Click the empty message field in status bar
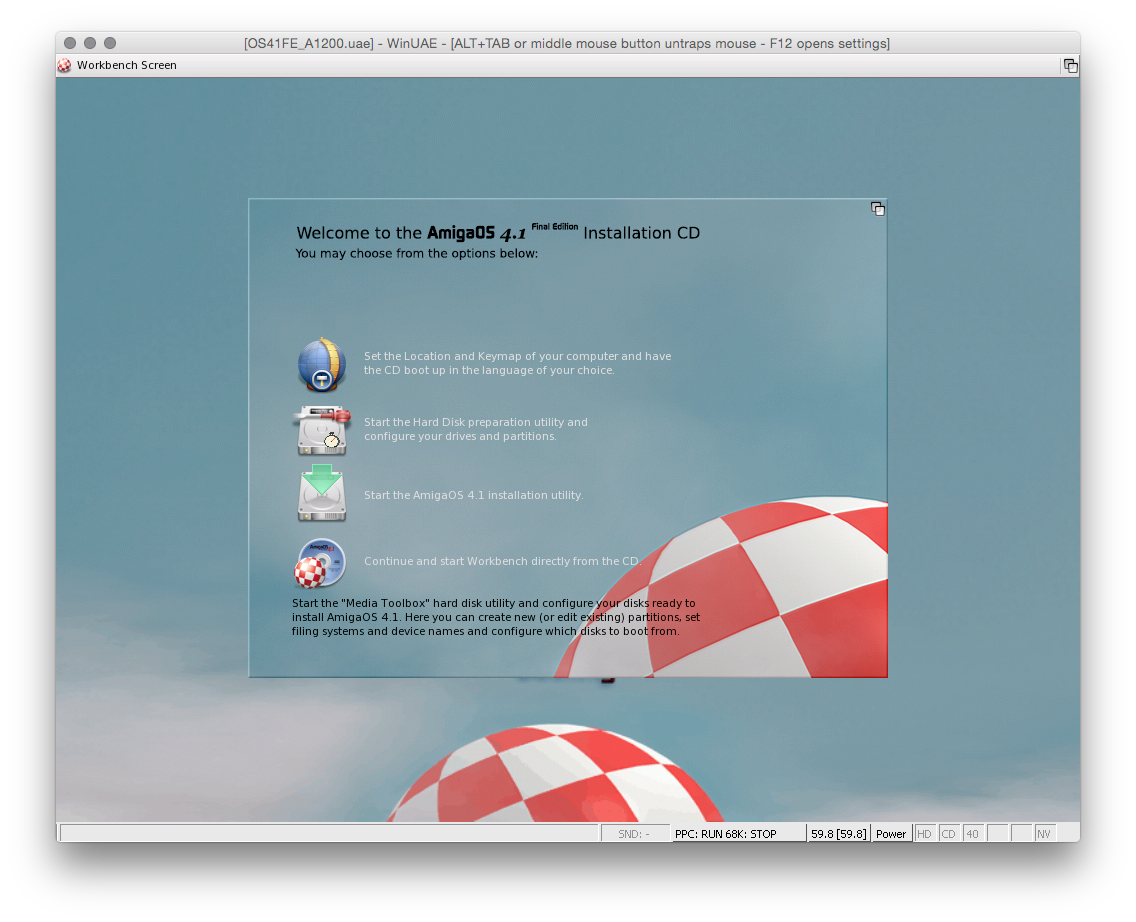The height and width of the screenshot is (922, 1136). (330, 834)
